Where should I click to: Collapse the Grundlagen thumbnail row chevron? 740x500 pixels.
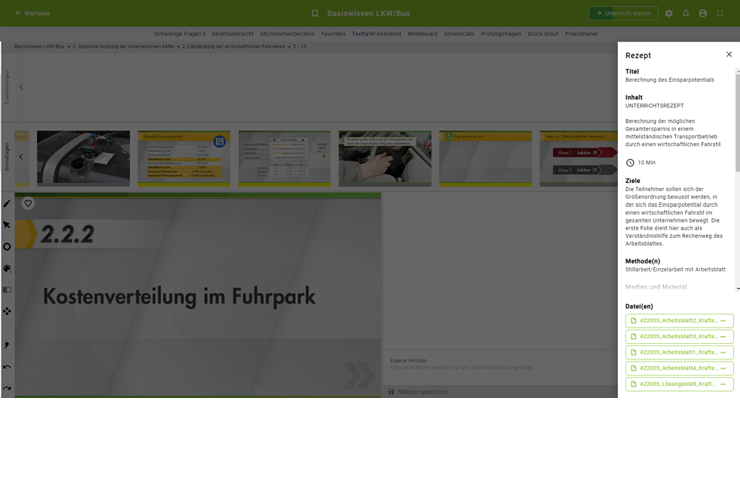(21, 157)
